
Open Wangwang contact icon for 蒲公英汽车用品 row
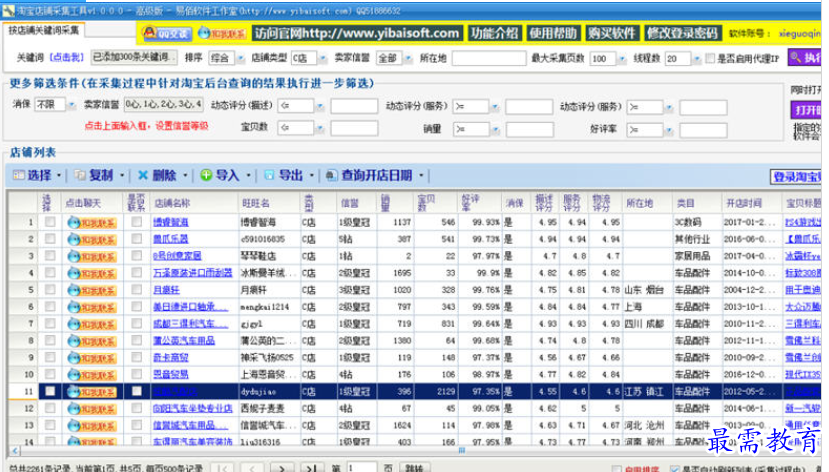(x=92, y=341)
